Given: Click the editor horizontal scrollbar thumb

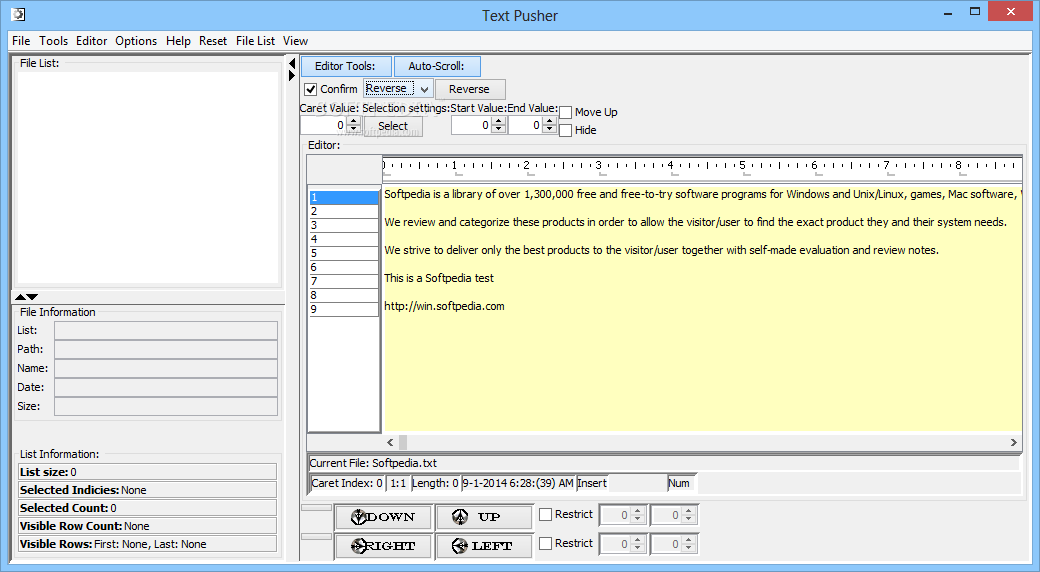Looking at the screenshot, I should tap(403, 442).
